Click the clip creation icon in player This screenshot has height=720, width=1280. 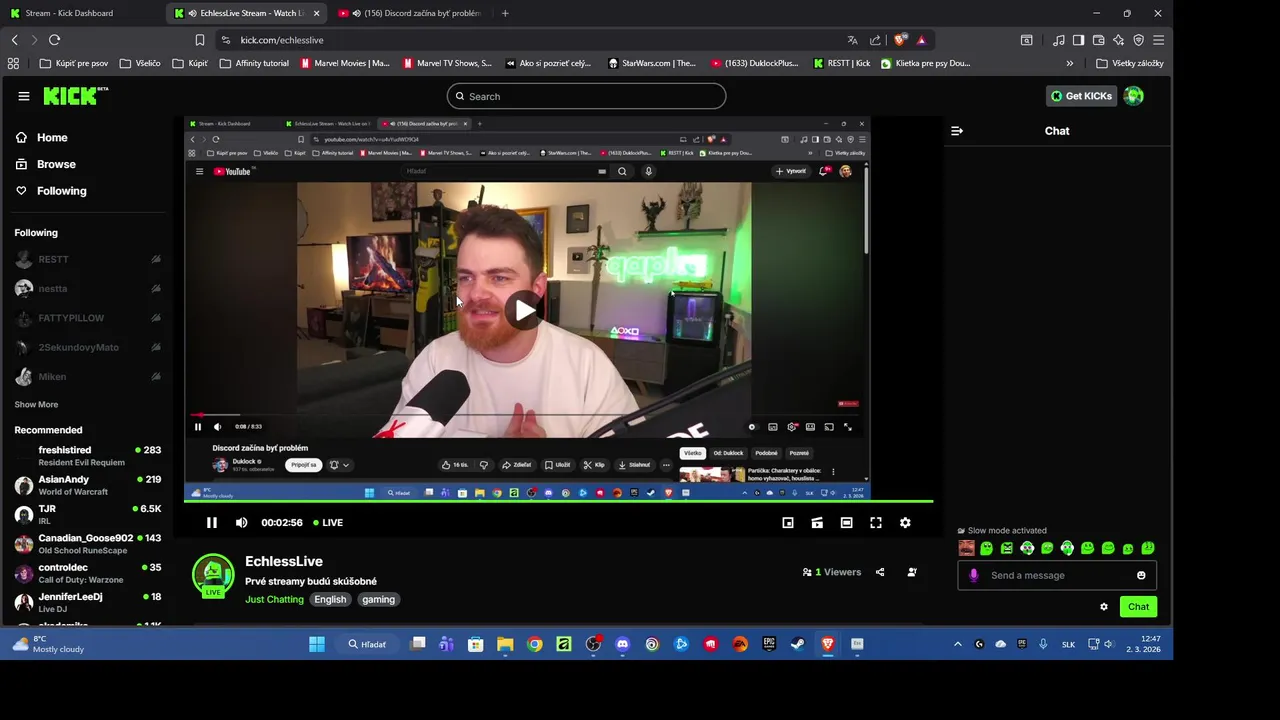point(817,522)
